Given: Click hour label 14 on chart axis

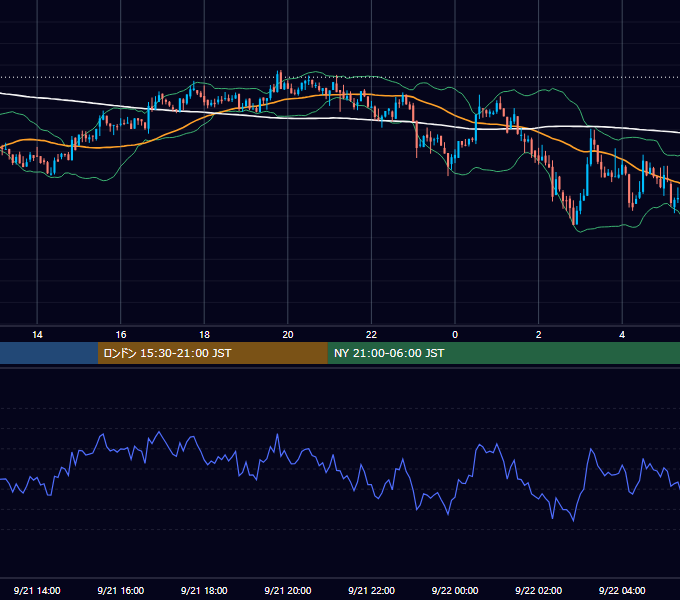Looking at the screenshot, I should pyautogui.click(x=37, y=335).
